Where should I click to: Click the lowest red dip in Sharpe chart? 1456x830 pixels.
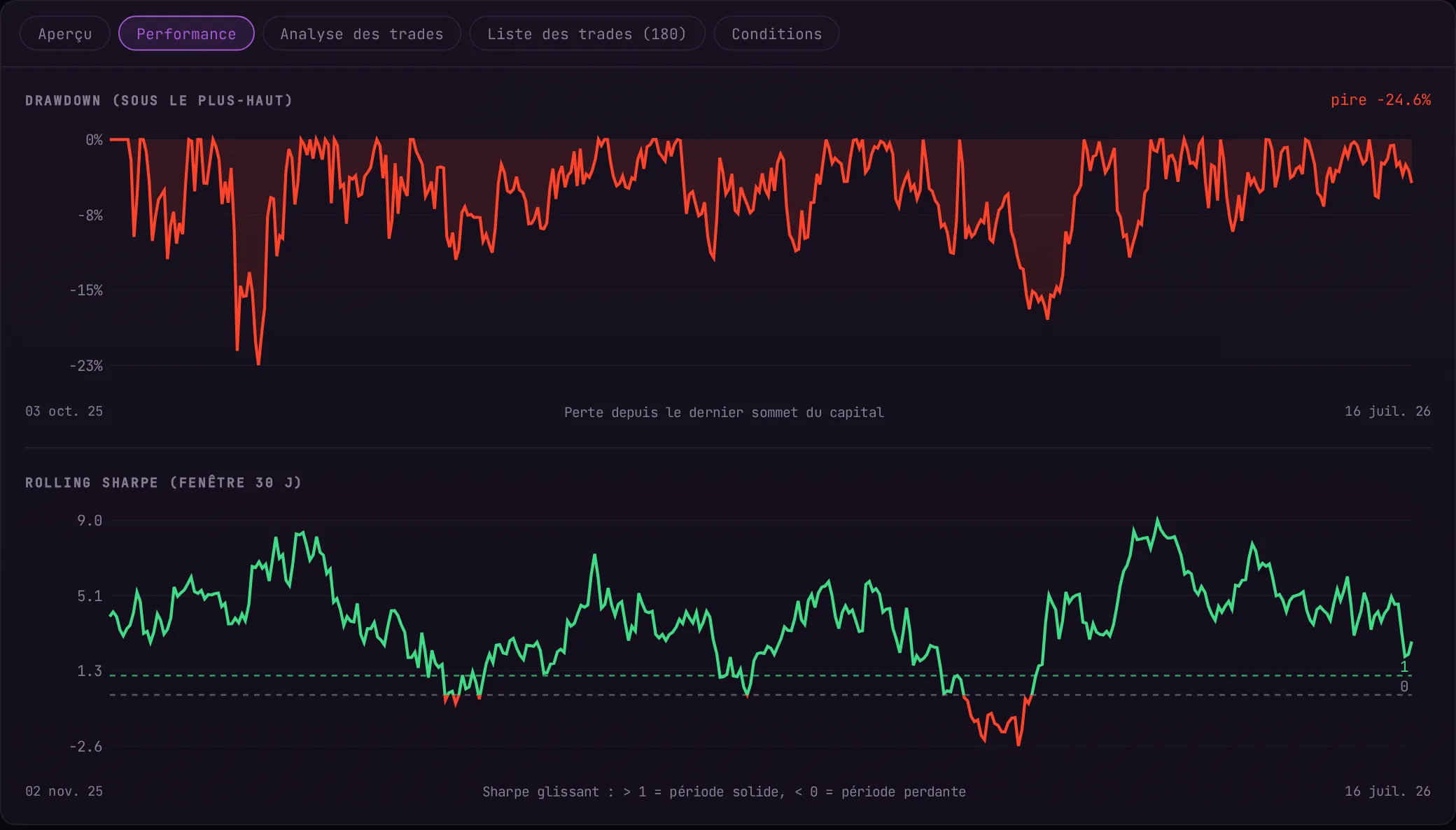[x=1018, y=744]
